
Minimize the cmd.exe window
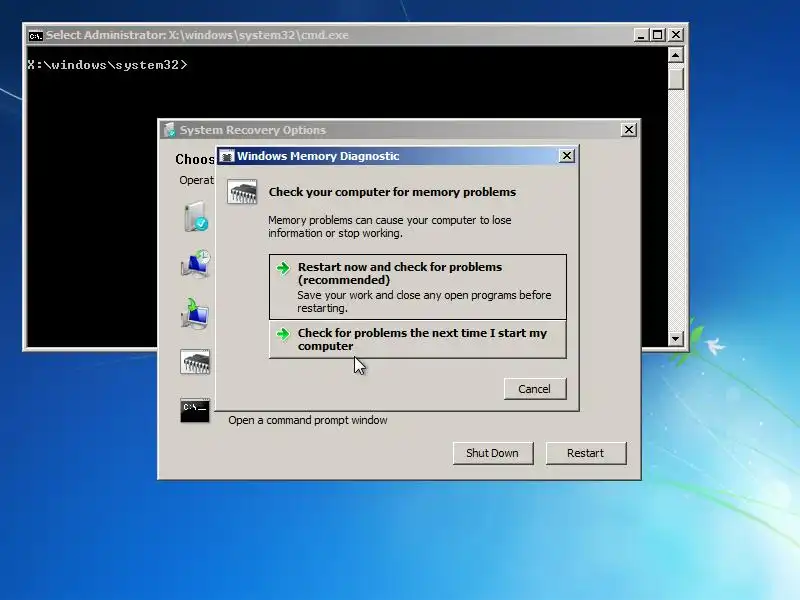641,35
